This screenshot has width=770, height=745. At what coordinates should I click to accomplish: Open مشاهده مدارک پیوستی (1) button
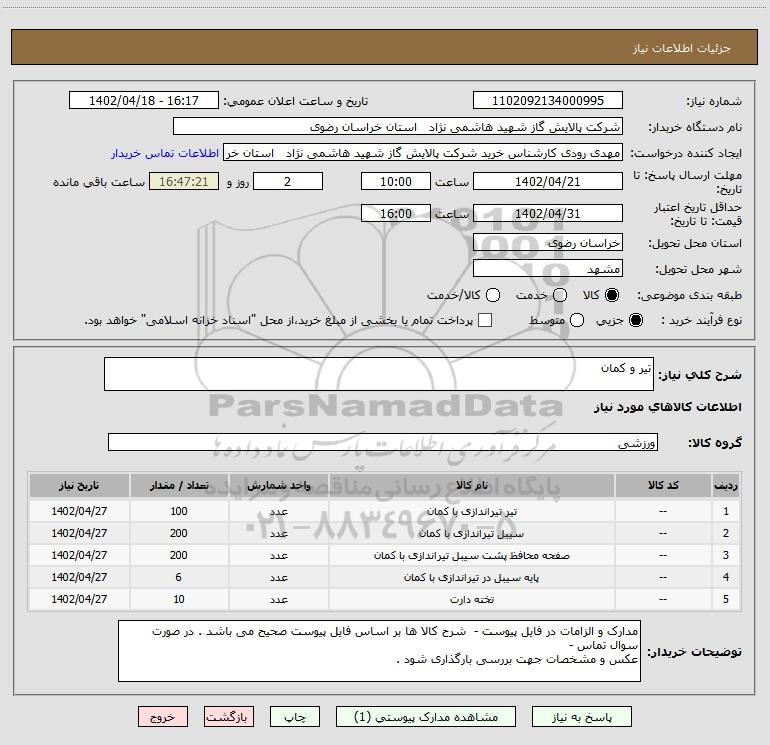click(x=426, y=717)
